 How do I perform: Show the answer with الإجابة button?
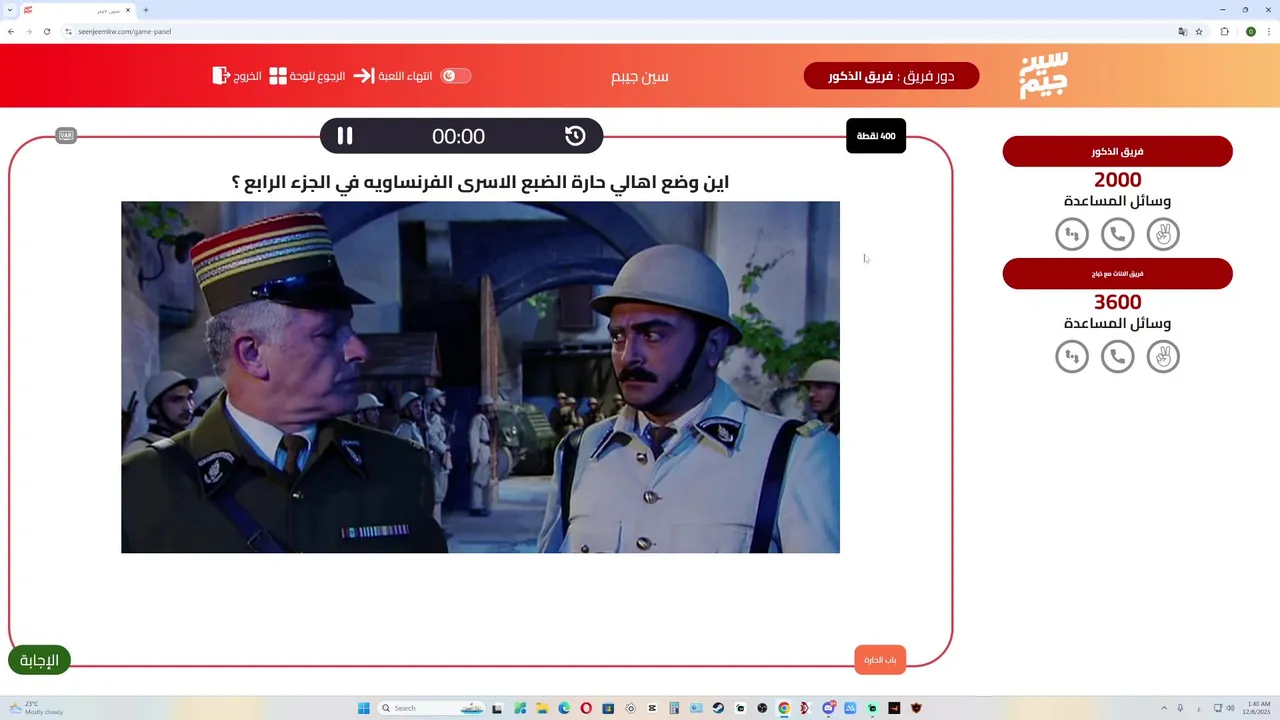(x=39, y=660)
